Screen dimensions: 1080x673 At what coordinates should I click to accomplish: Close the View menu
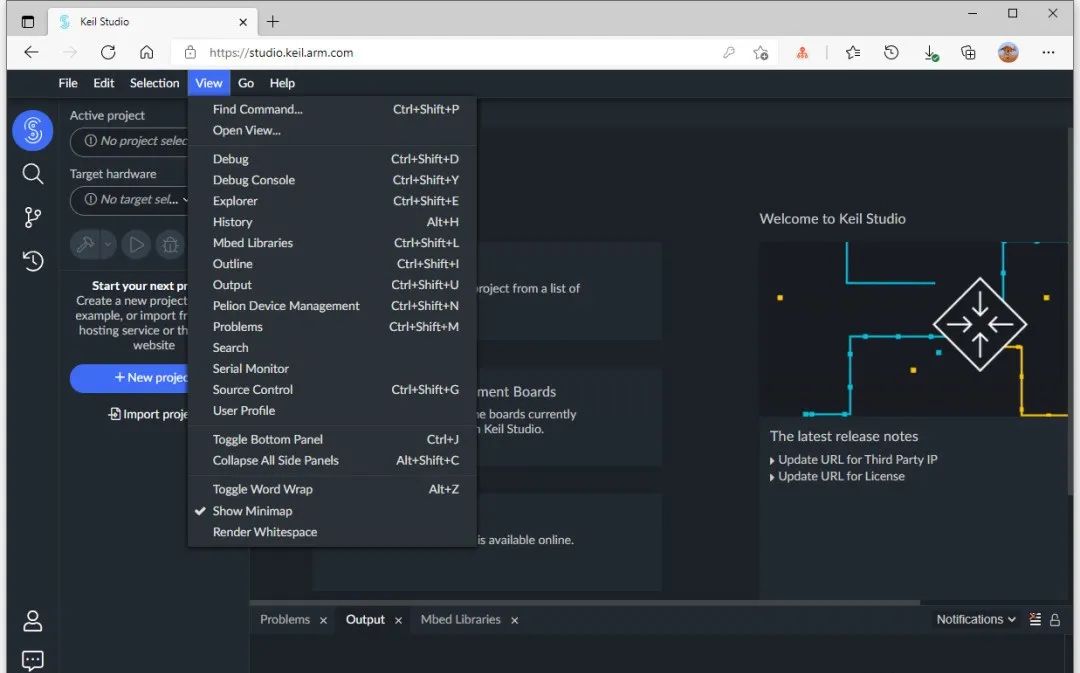click(x=209, y=83)
